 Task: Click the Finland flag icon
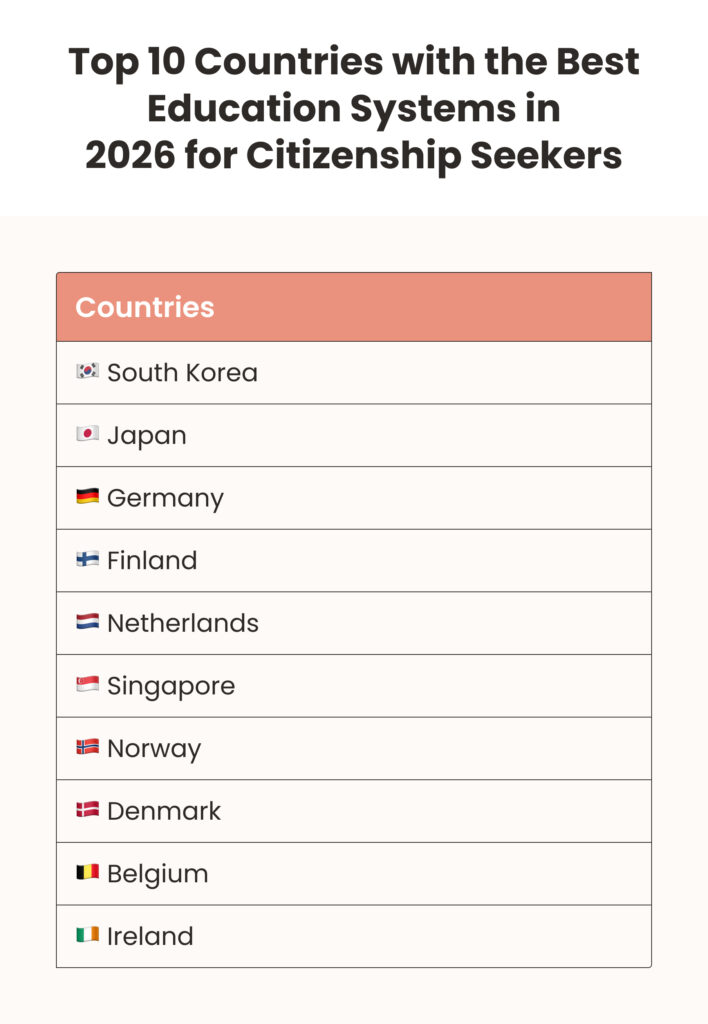87,559
